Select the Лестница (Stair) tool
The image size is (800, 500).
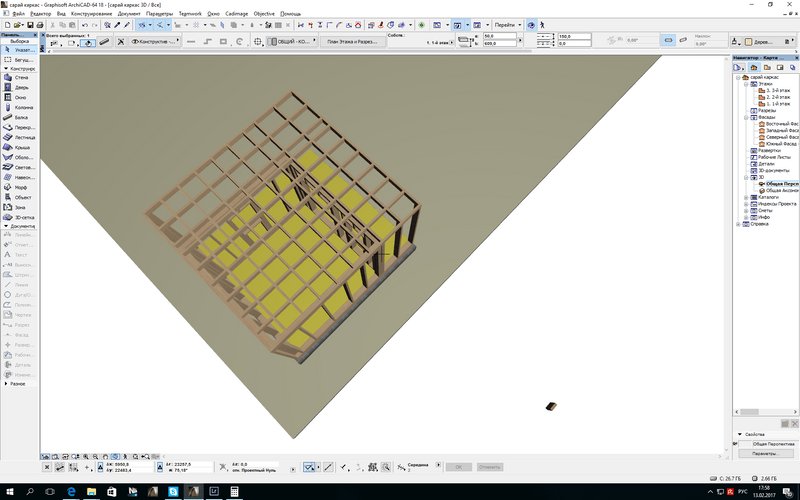pos(20,138)
